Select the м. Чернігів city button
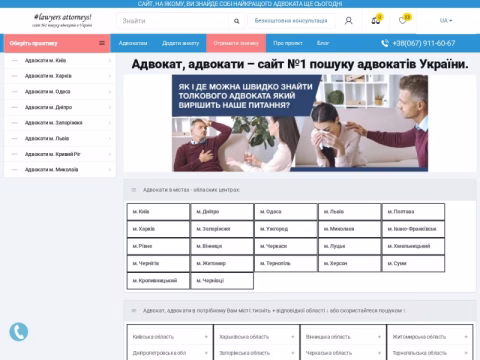This screenshot has height=360, width=480. 158,263
